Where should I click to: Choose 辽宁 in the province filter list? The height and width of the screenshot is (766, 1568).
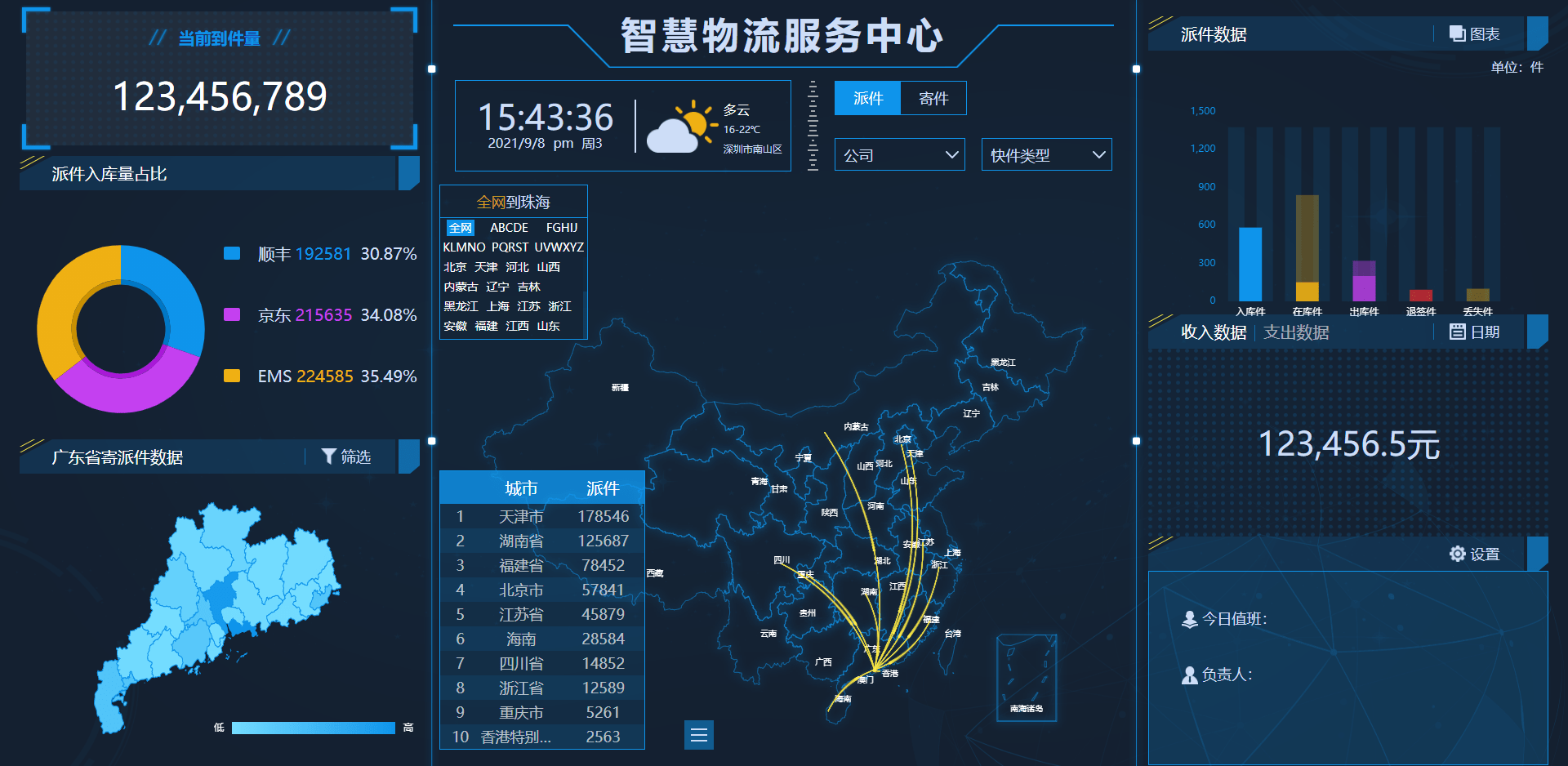497,287
